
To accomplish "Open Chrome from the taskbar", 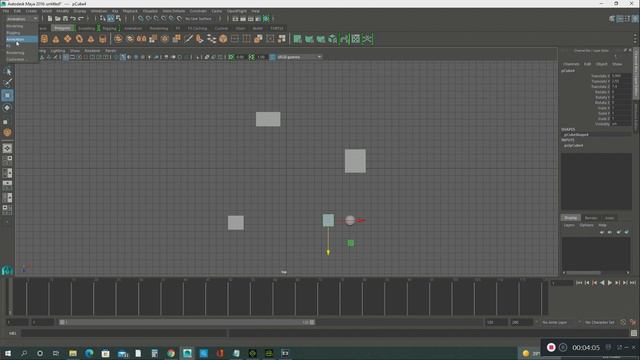I will [x=171, y=353].
